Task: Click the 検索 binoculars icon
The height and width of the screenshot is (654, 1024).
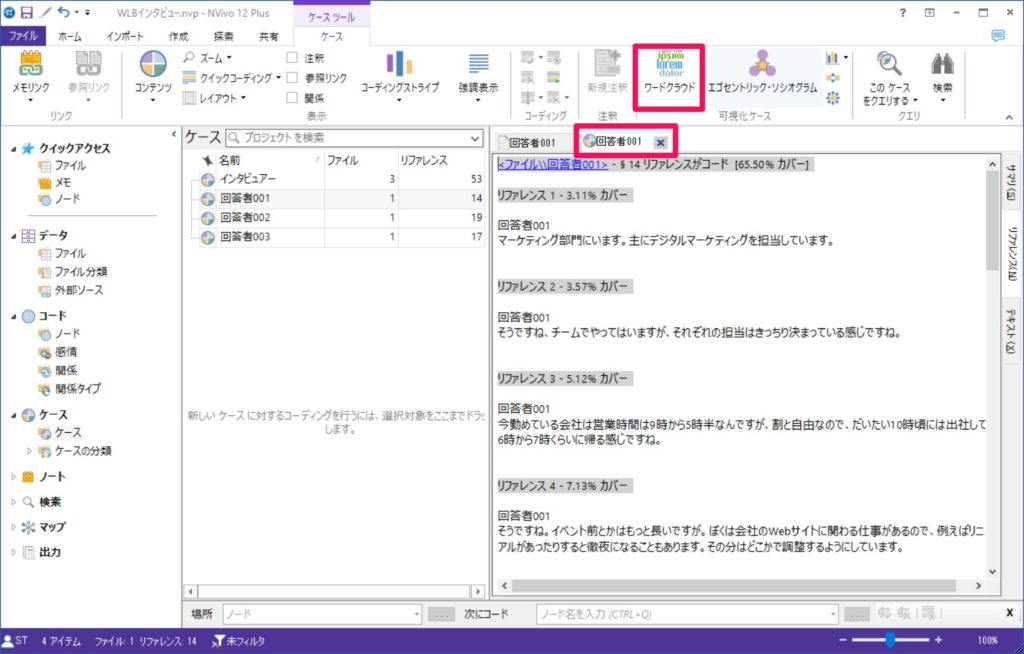Action: coord(942,66)
